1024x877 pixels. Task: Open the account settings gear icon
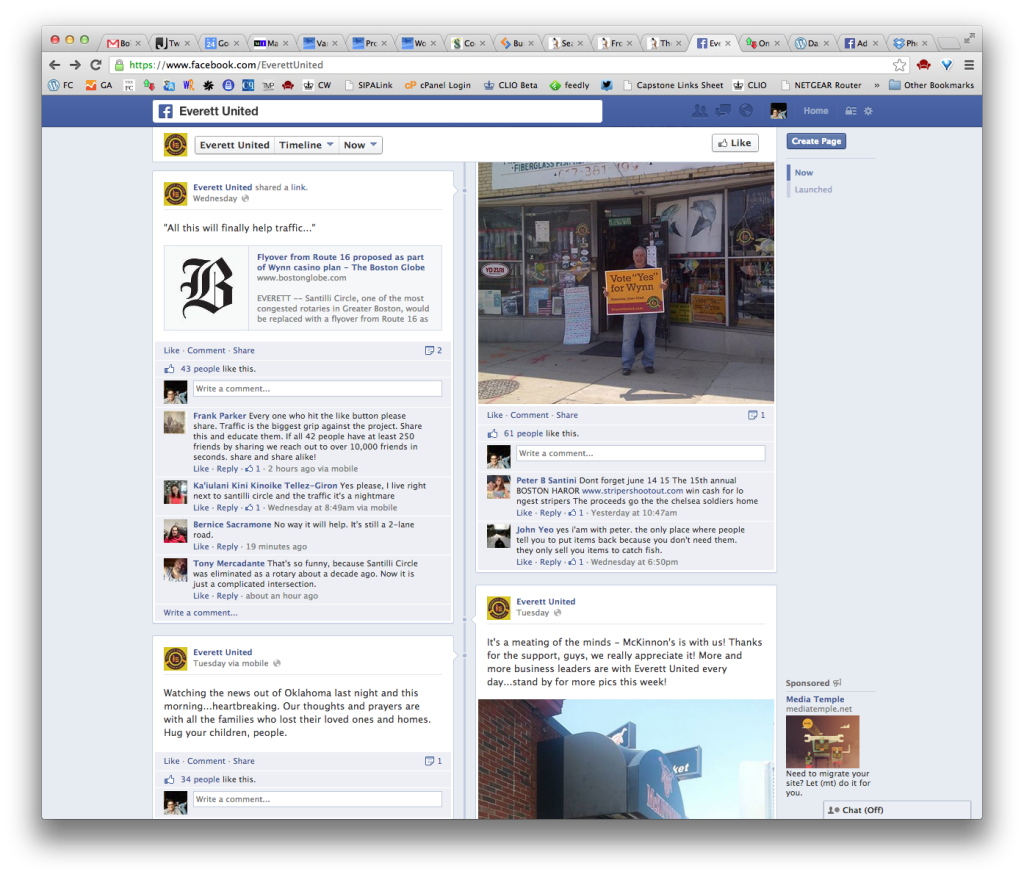pos(868,111)
